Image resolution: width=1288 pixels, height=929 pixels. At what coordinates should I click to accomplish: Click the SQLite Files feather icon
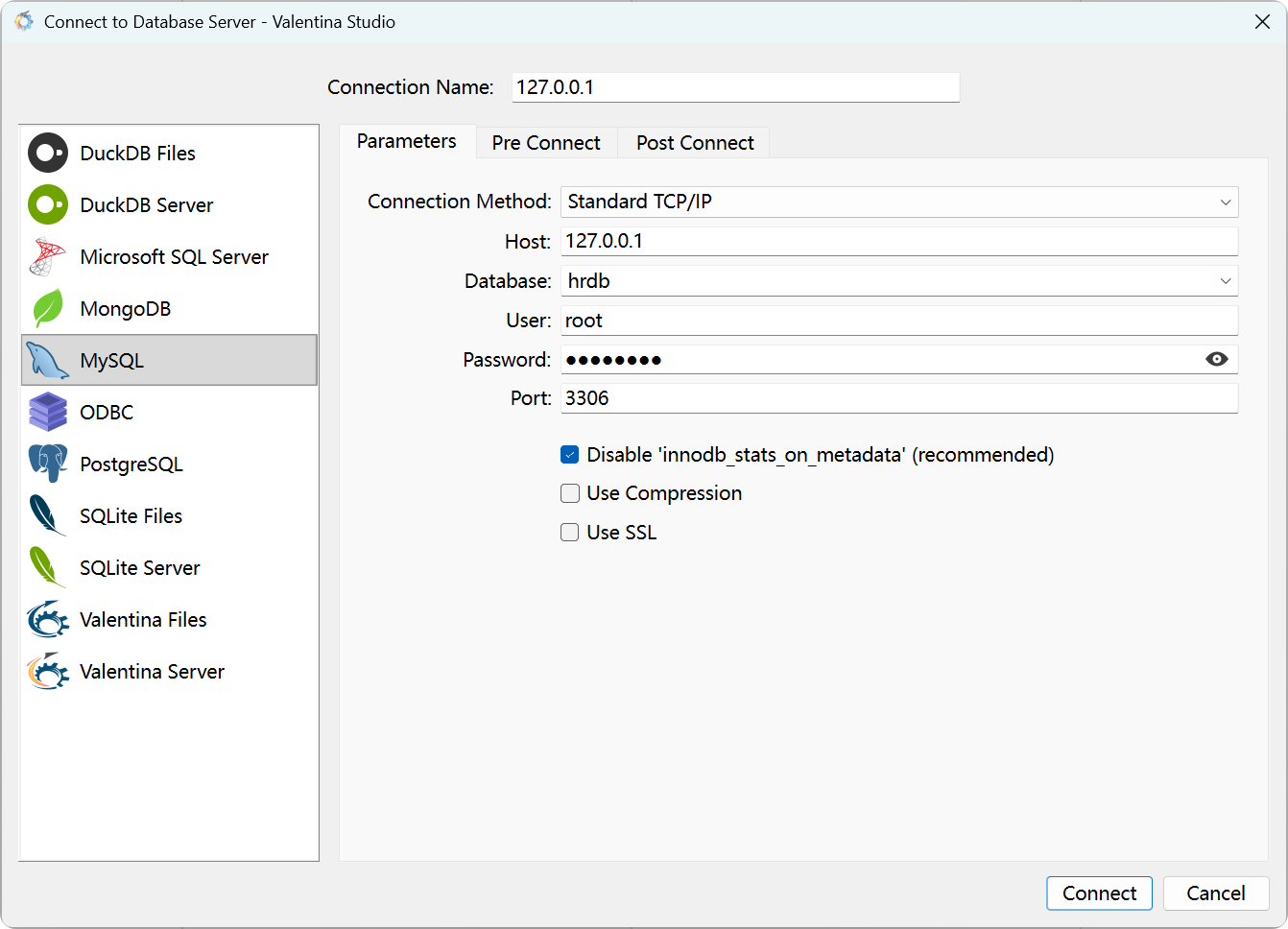pos(48,515)
